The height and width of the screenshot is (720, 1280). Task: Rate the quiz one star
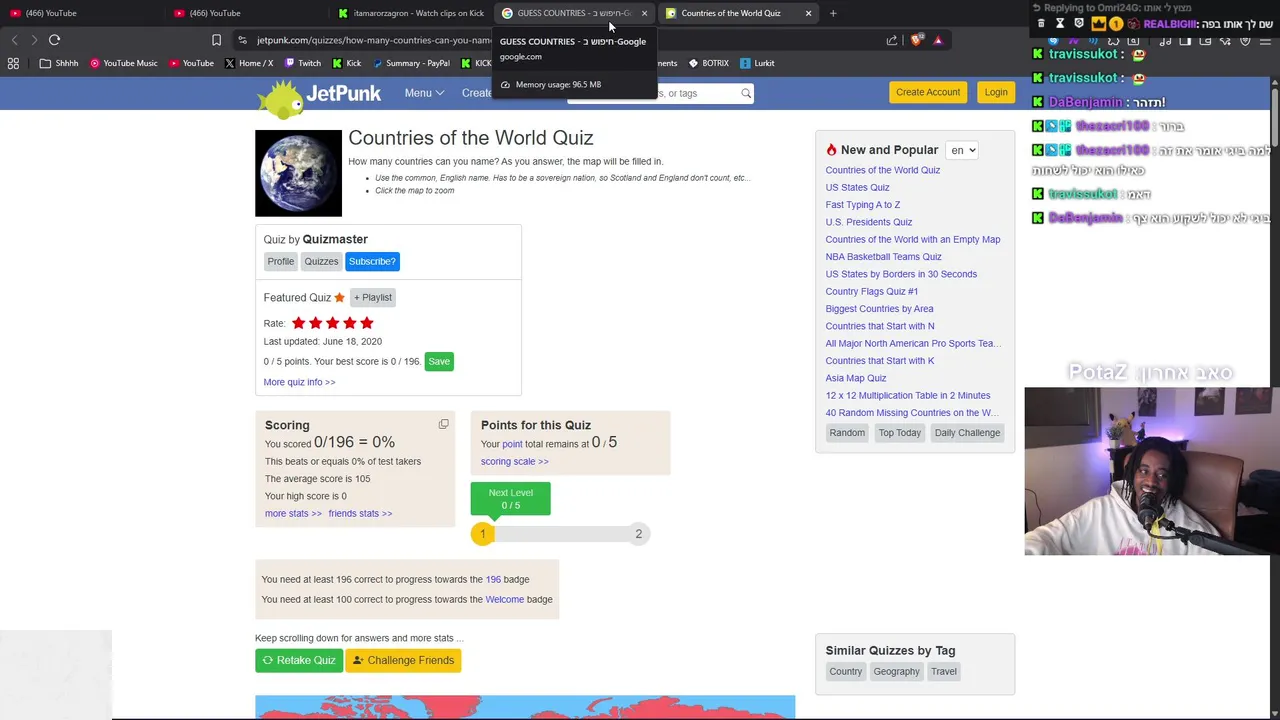[298, 323]
